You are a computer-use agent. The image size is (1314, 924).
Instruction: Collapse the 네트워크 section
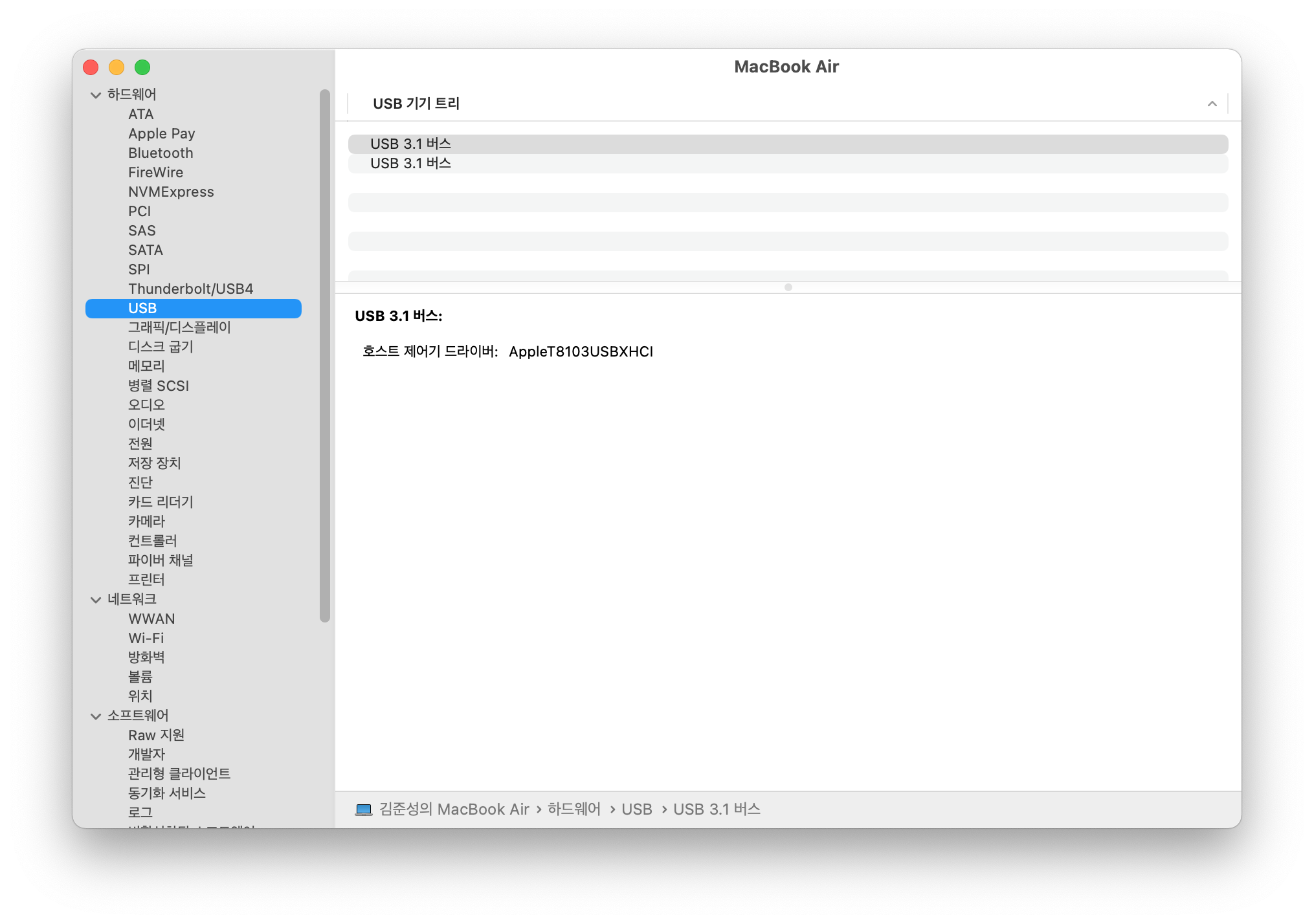(96, 600)
